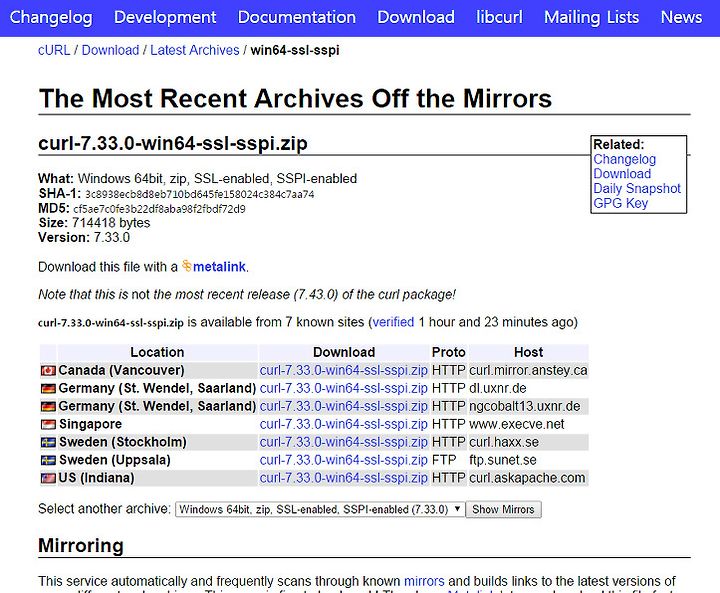
Task: Expand the Select another archive dropdown
Action: click(x=320, y=509)
